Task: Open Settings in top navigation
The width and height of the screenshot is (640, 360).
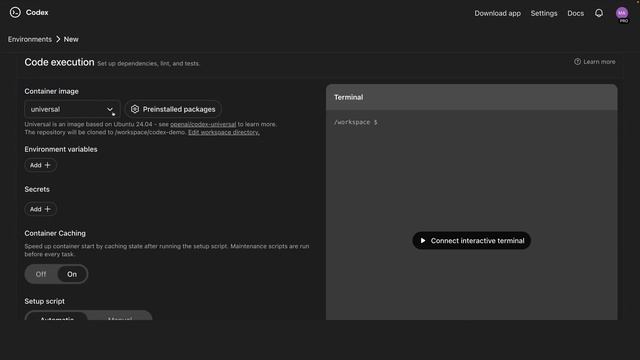Action: [544, 13]
